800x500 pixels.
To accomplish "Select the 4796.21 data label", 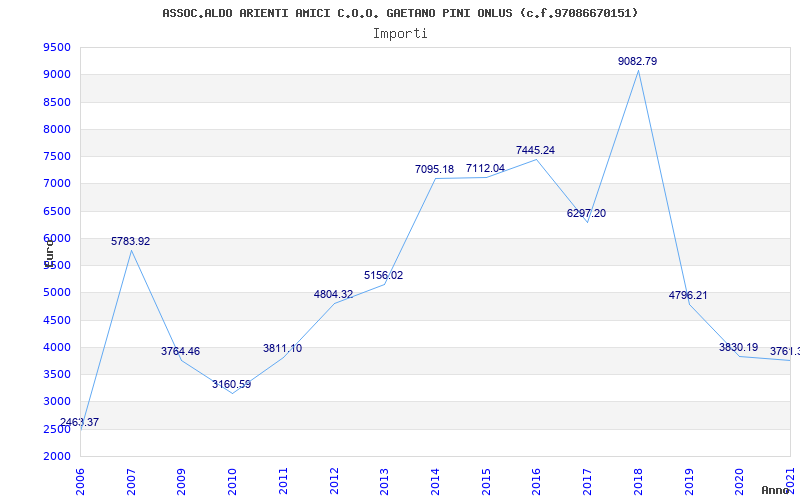I will [688, 295].
